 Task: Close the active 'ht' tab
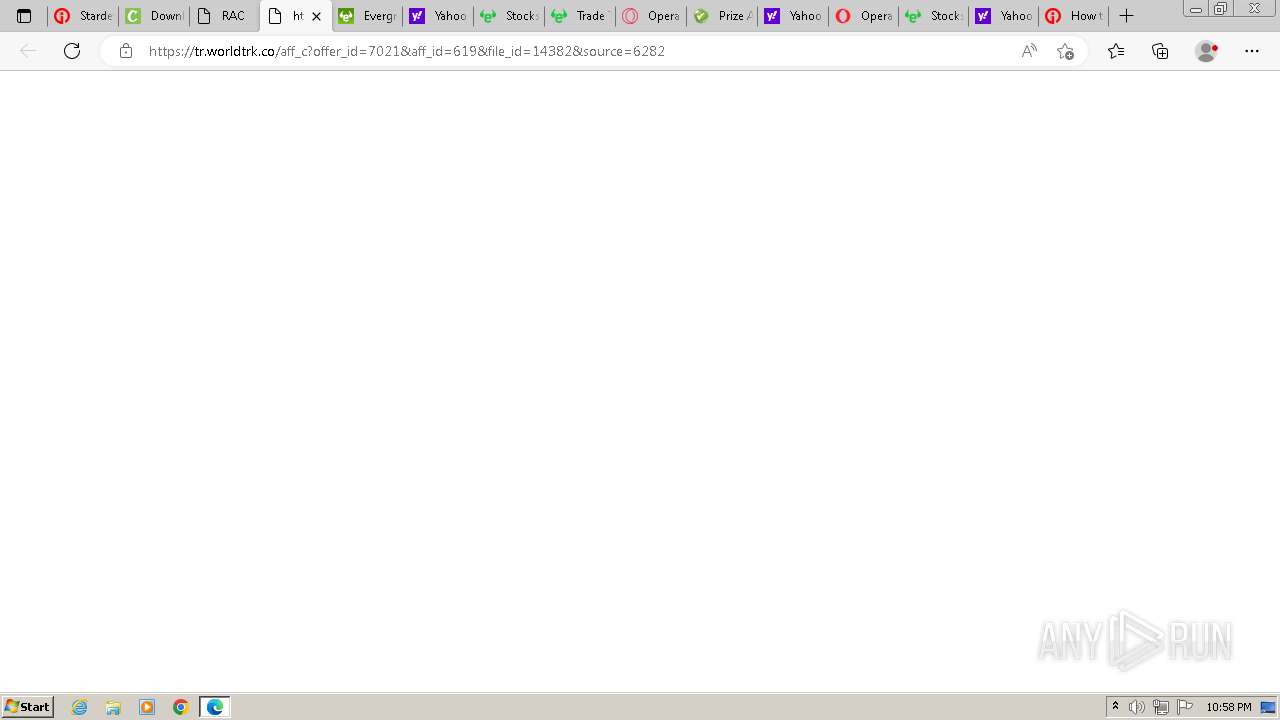[316, 16]
